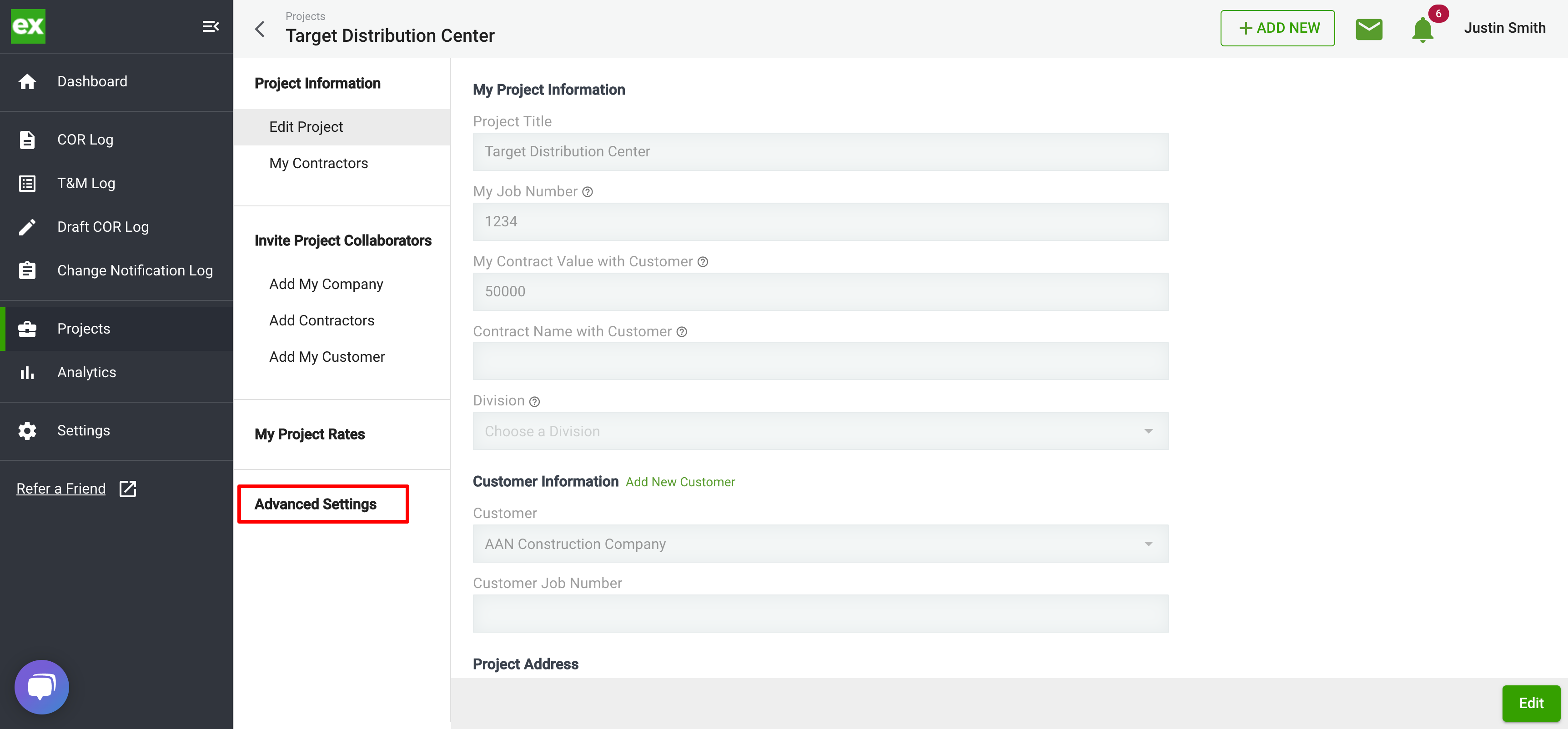Click the green Edit button
Screen dimensions: 1568x729
1531,703
